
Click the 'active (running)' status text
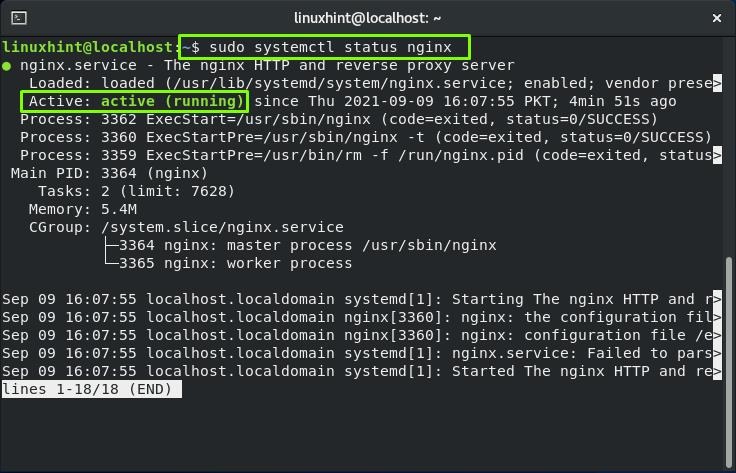[x=172, y=101]
